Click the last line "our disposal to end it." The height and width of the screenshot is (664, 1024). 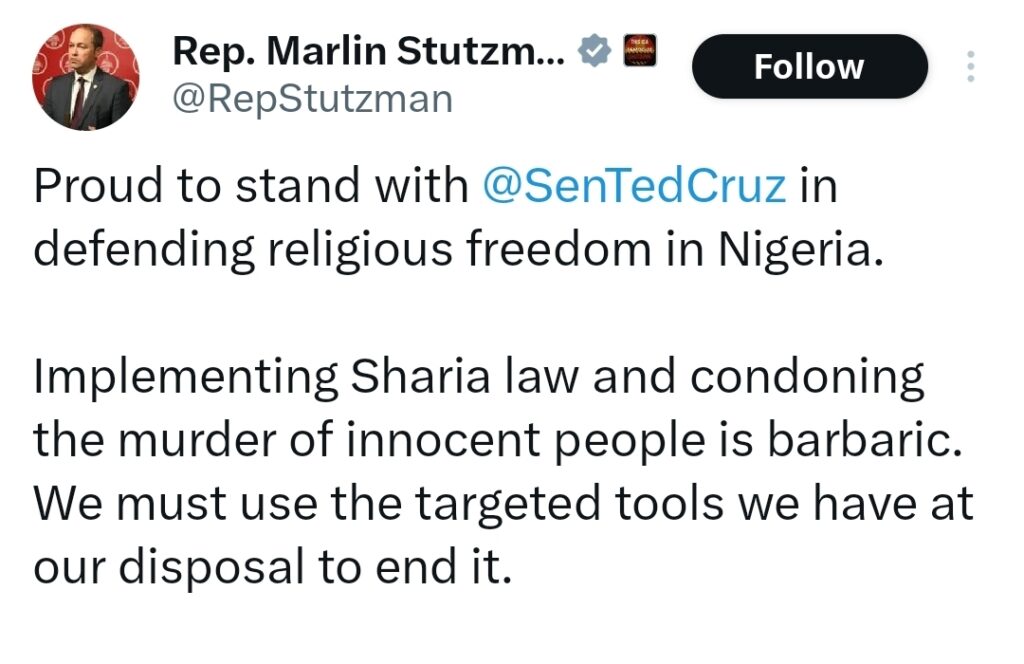[273, 566]
